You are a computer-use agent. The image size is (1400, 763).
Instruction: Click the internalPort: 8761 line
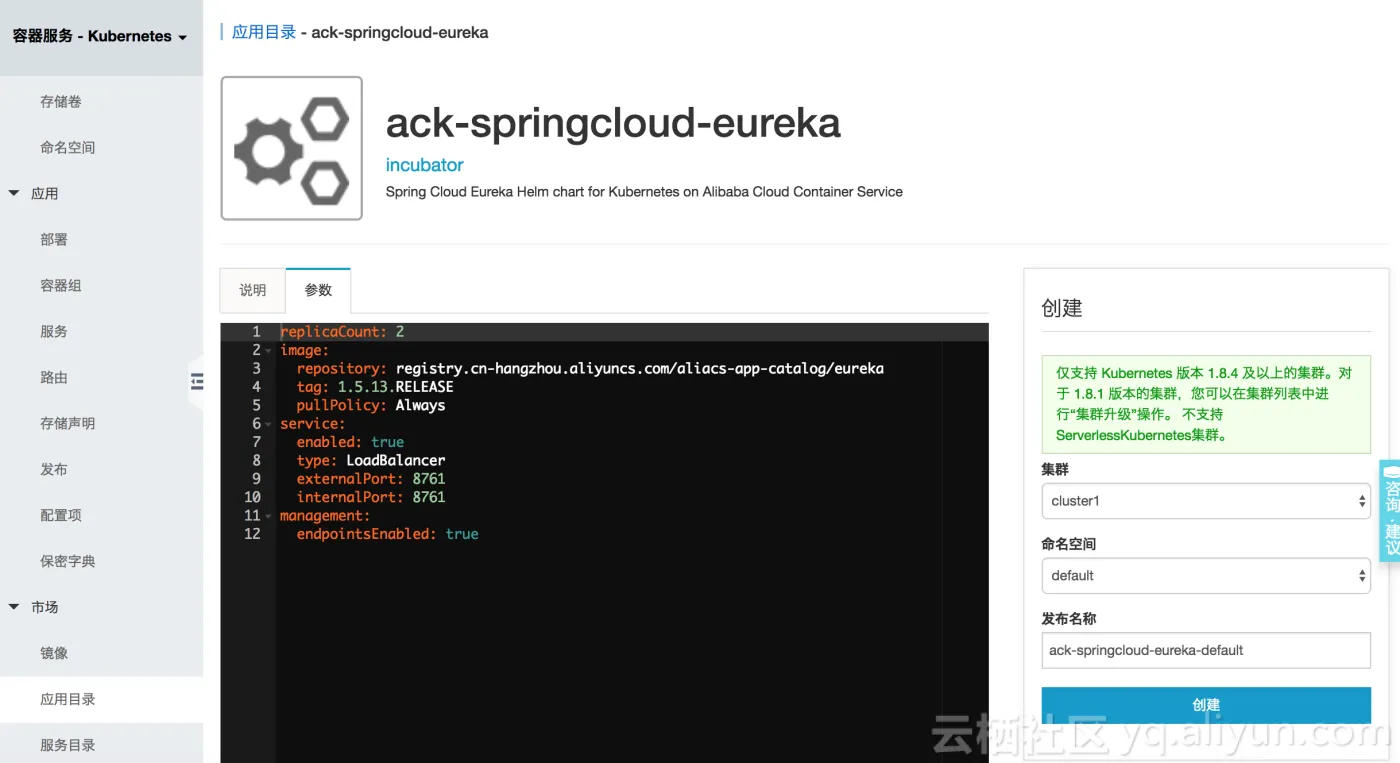pyautogui.click(x=371, y=497)
